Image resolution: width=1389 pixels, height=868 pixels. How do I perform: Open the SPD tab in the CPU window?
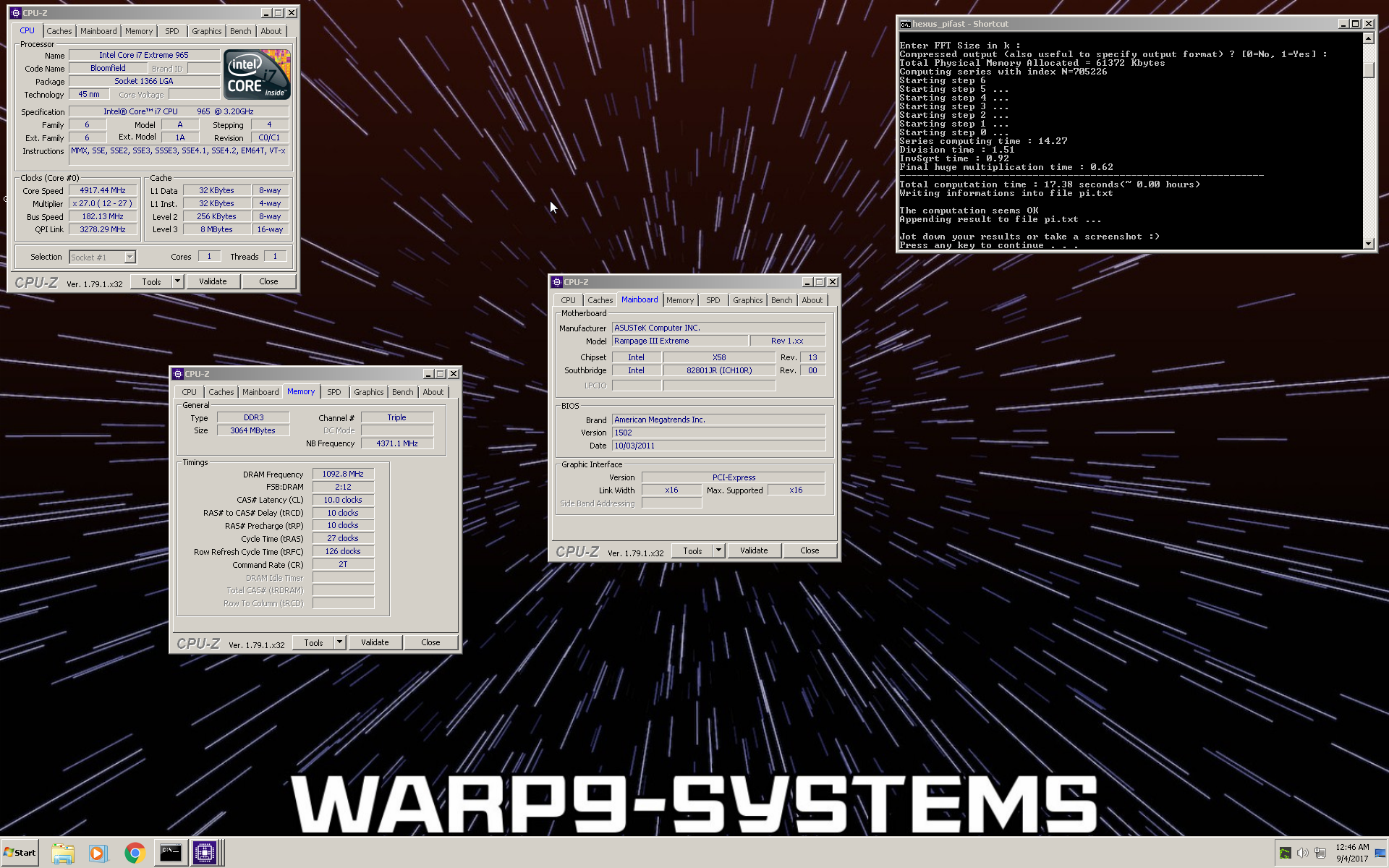(x=171, y=31)
